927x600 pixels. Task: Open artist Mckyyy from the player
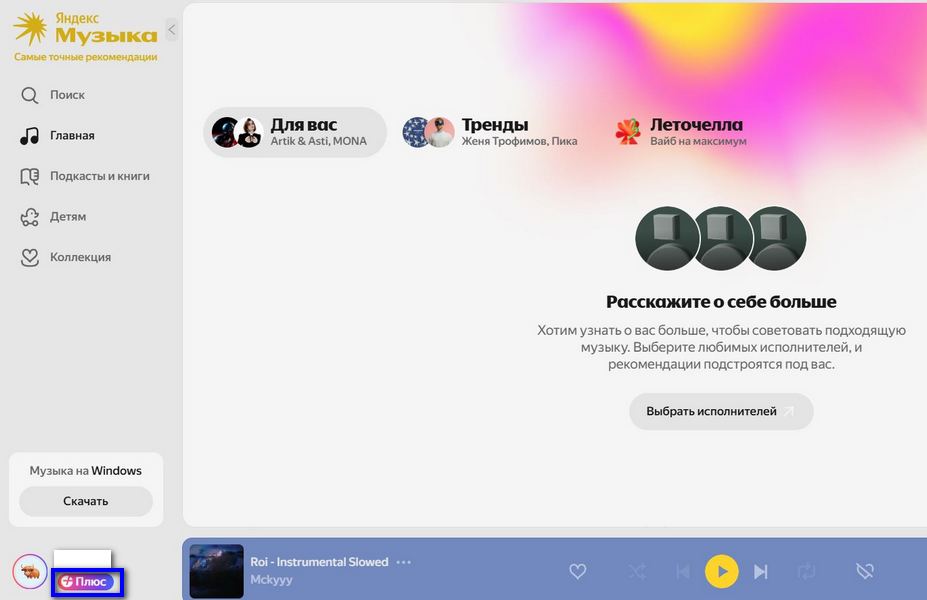[271, 580]
